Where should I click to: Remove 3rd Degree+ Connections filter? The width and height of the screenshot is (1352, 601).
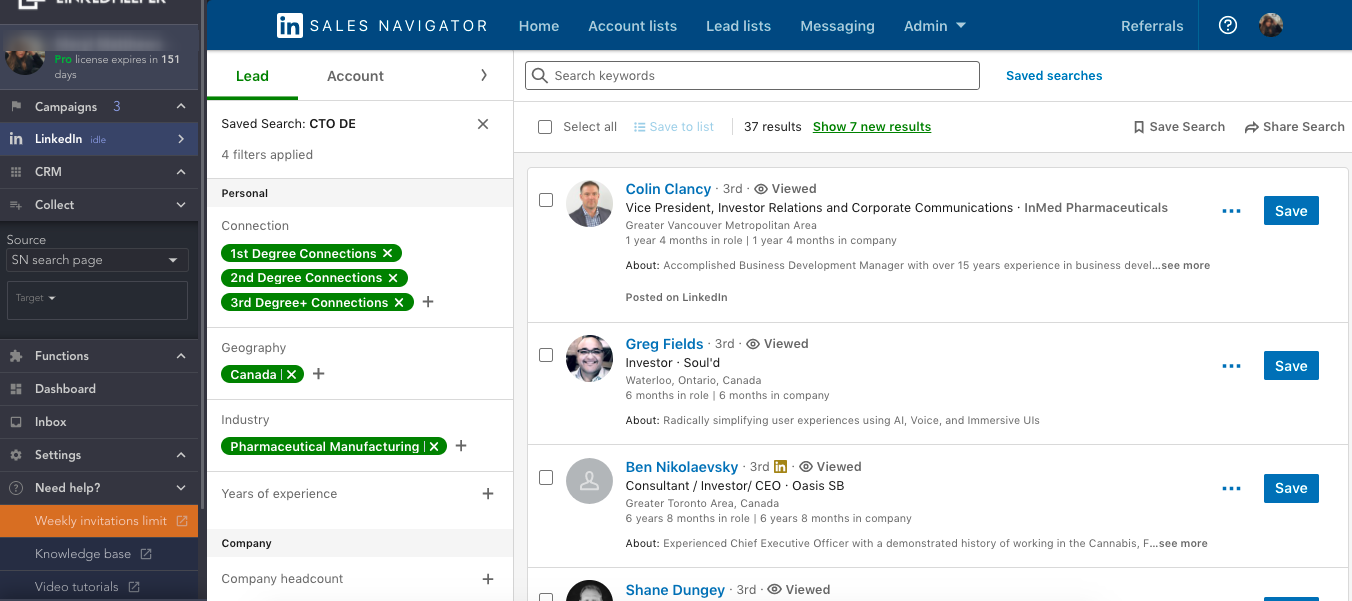pyautogui.click(x=399, y=302)
